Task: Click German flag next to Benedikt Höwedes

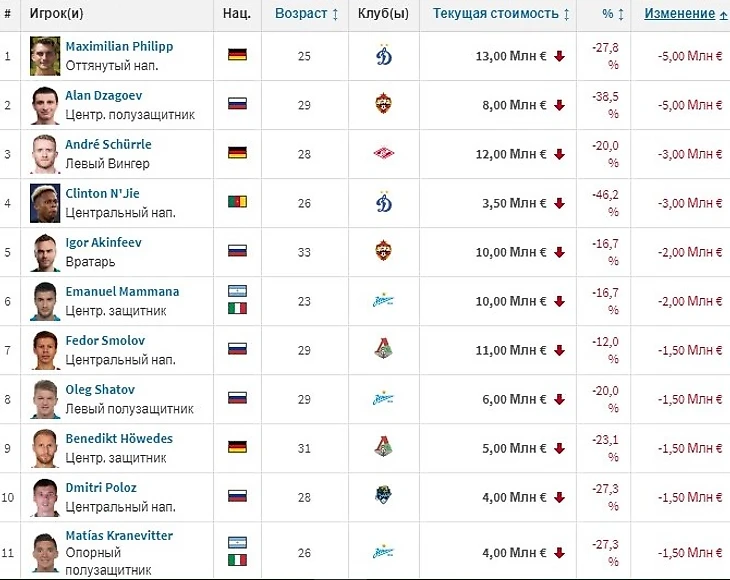Action: (x=237, y=447)
